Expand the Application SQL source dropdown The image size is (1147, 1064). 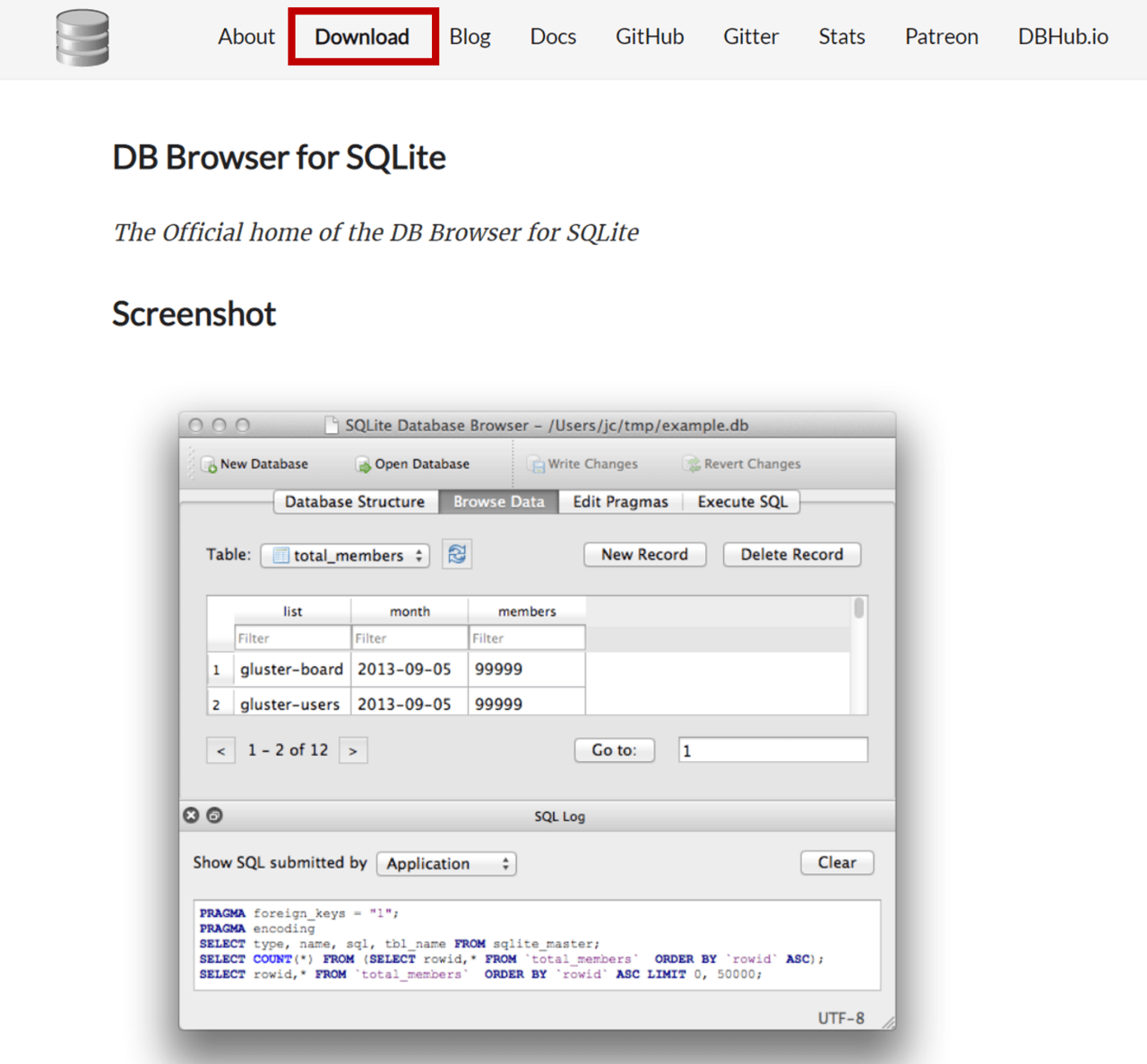coord(446,864)
